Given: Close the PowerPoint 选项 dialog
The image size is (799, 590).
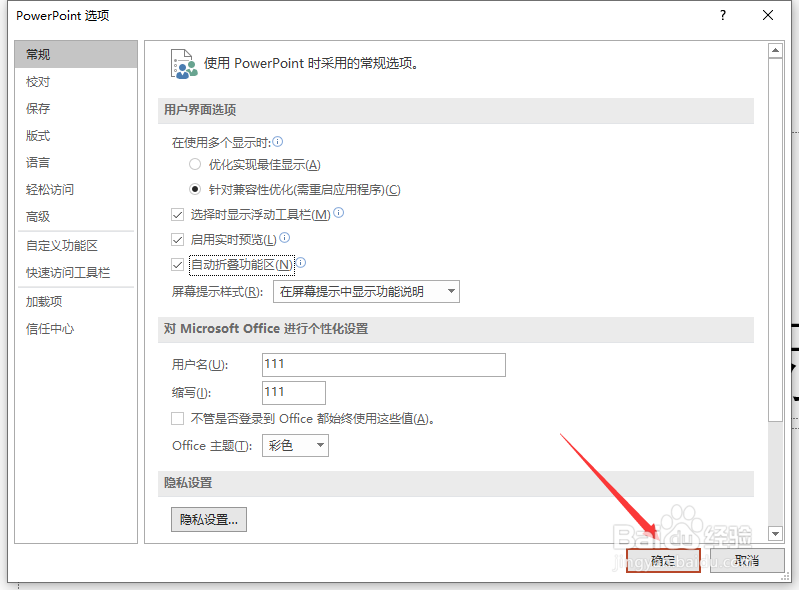Looking at the screenshot, I should 768,15.
